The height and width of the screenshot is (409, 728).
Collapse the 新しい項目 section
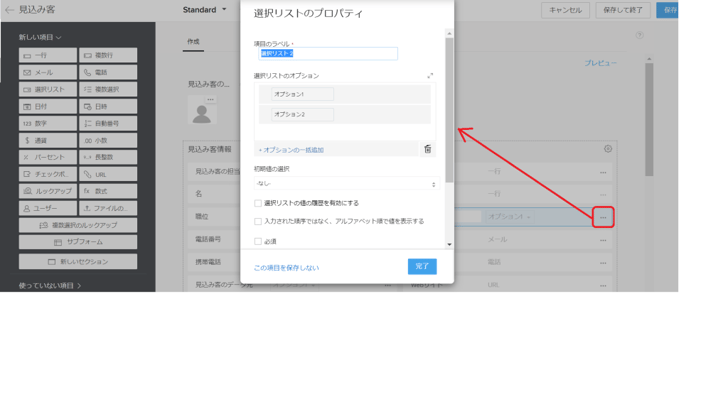click(x=40, y=37)
